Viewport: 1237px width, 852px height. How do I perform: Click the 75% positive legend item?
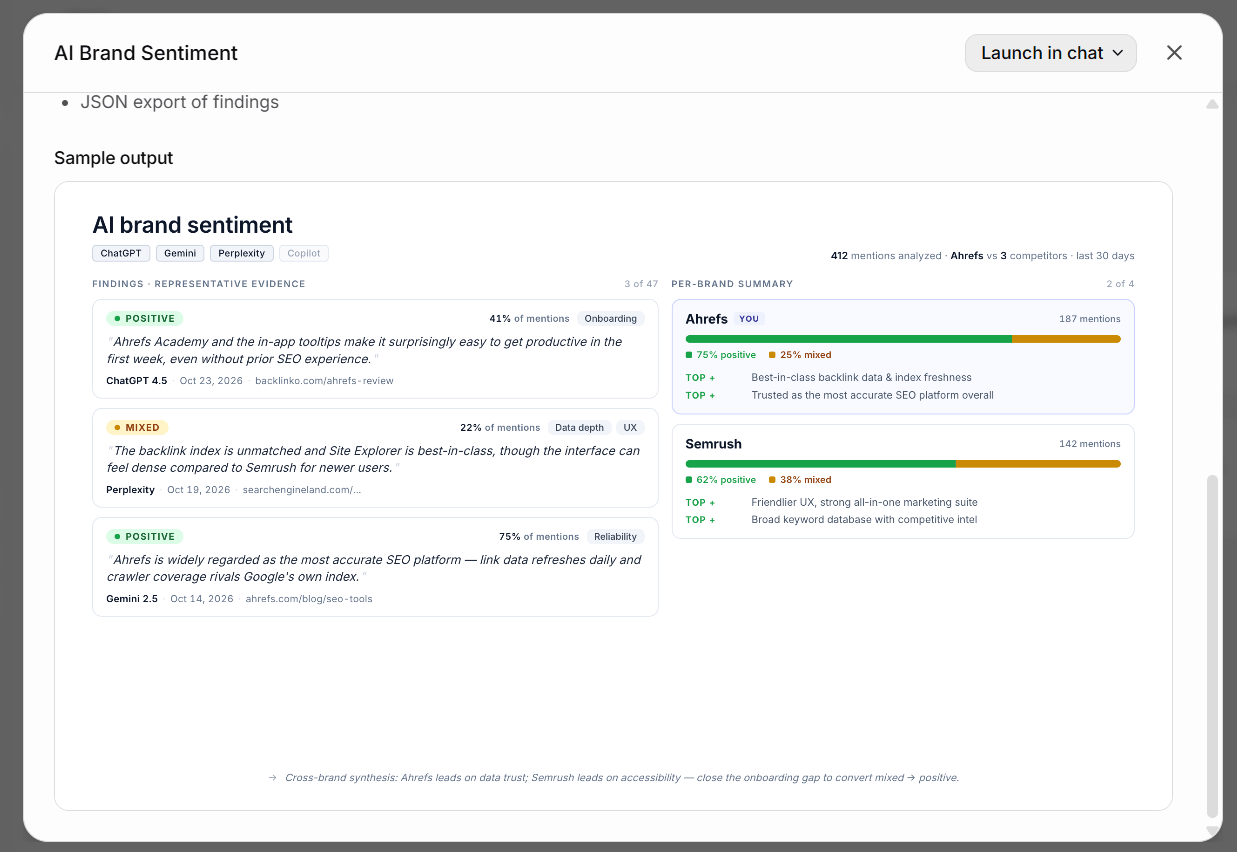[721, 355]
